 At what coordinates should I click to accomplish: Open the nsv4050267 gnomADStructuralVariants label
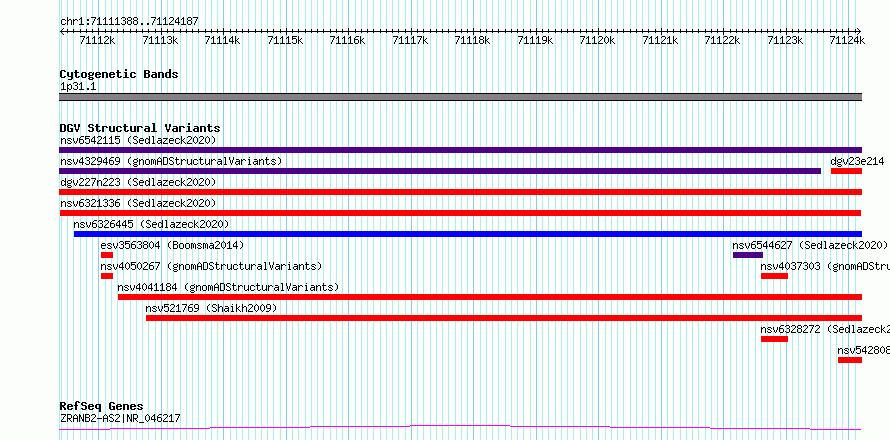tap(211, 266)
